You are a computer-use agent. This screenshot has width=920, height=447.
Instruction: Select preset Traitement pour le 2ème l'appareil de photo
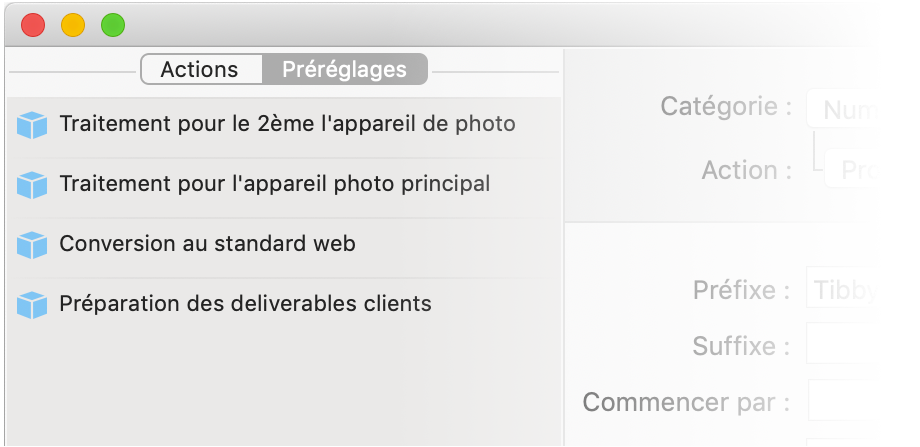tap(287, 124)
